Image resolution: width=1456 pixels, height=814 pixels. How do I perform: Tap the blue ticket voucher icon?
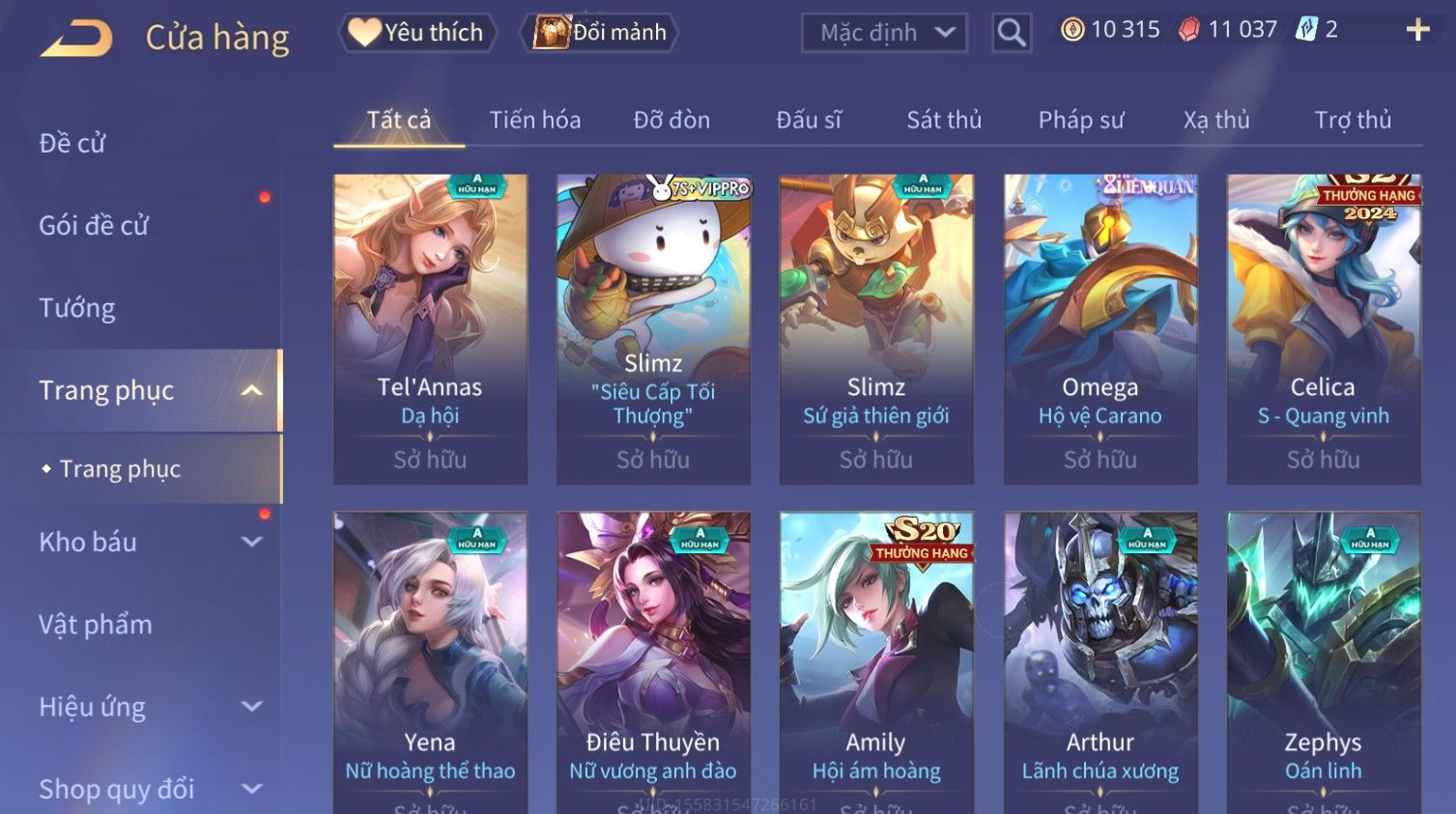(x=1307, y=29)
